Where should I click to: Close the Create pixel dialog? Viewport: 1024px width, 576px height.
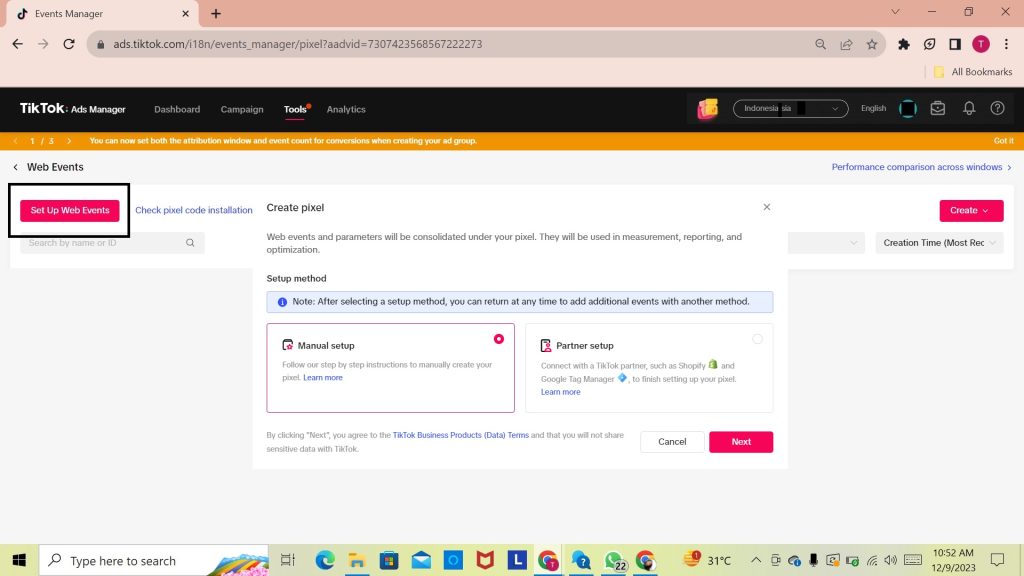767,207
